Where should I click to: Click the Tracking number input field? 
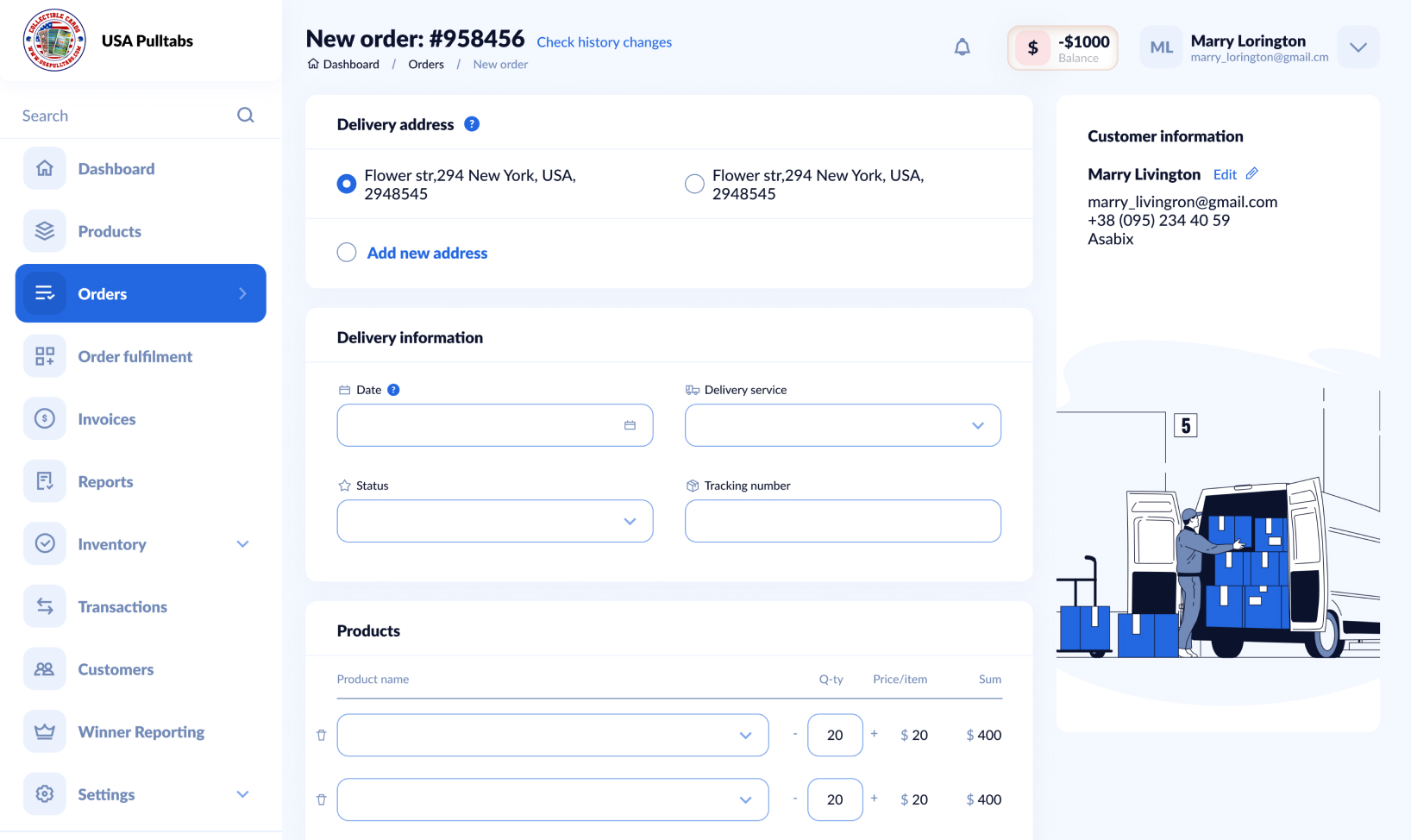click(x=843, y=521)
